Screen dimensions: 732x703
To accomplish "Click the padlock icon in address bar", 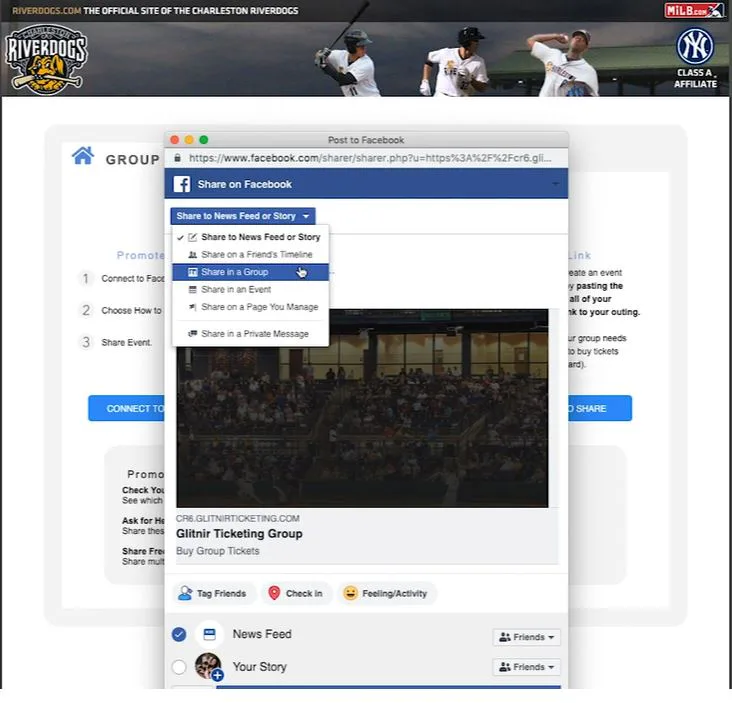I will 177,158.
